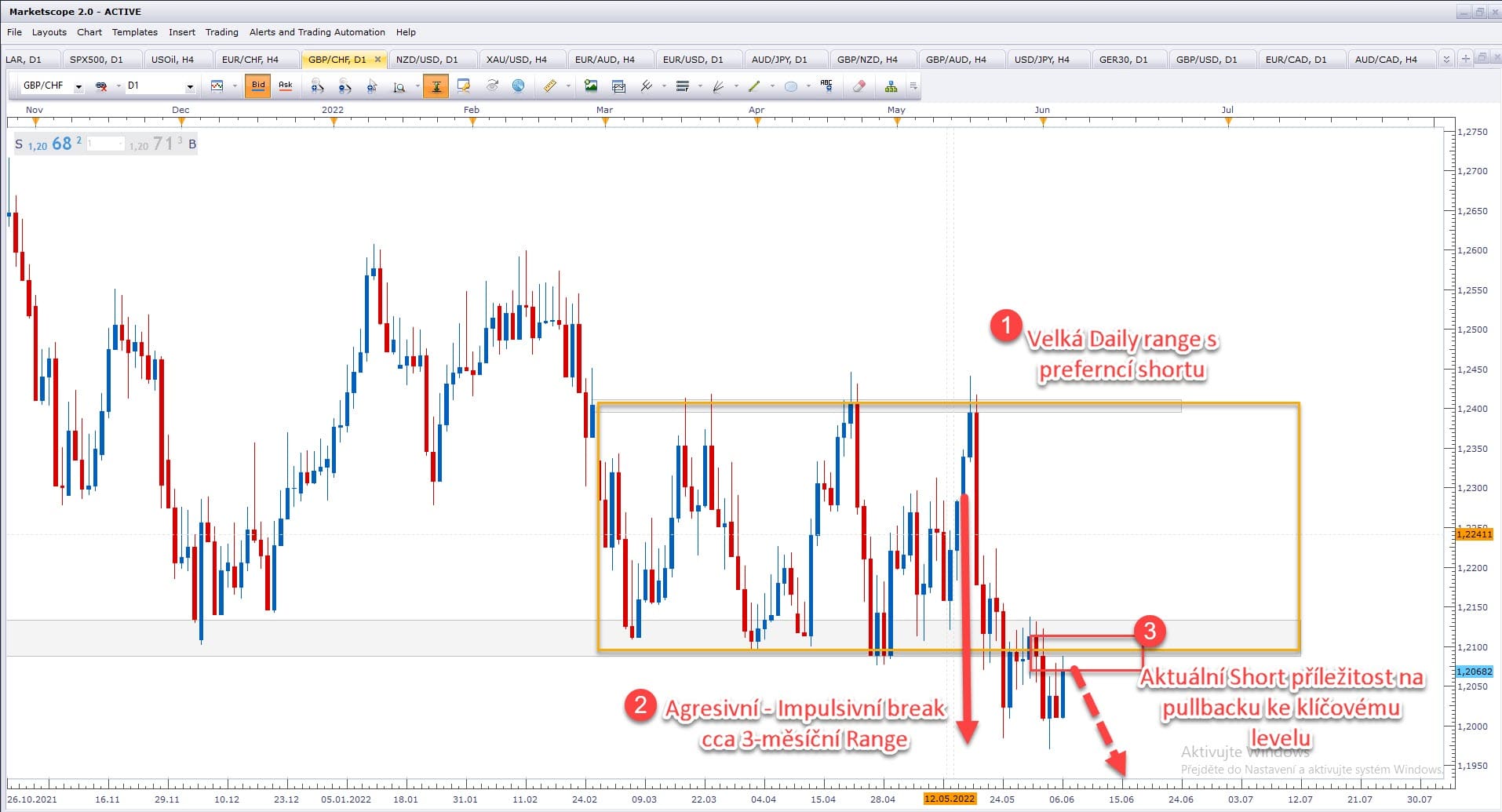
Task: Open the hierarchy tree icon in toolbar
Action: click(x=890, y=86)
